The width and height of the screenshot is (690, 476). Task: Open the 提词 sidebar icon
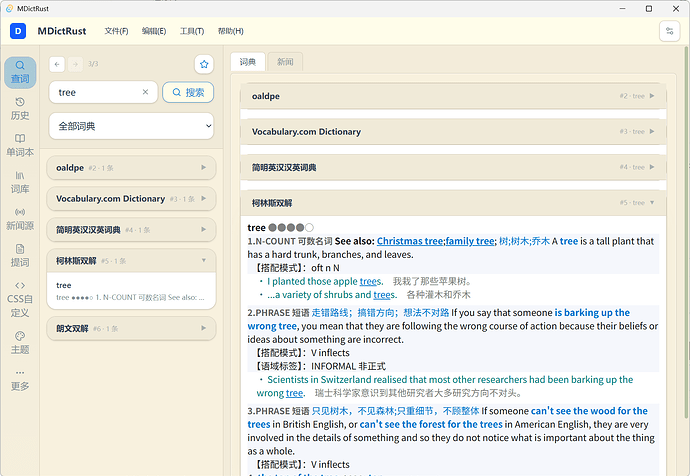click(20, 256)
